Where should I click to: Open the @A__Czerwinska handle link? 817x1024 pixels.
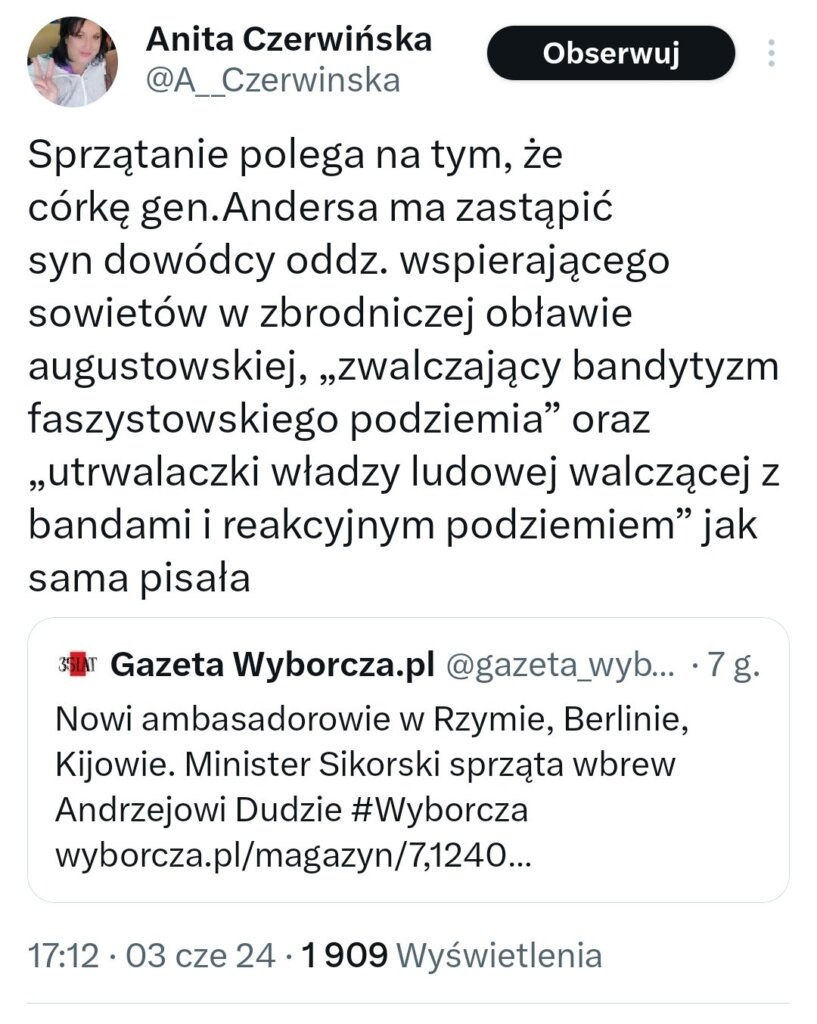pyautogui.click(x=273, y=80)
